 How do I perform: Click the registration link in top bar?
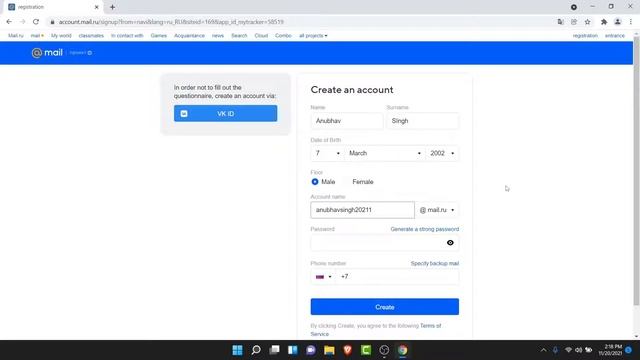click(585, 36)
